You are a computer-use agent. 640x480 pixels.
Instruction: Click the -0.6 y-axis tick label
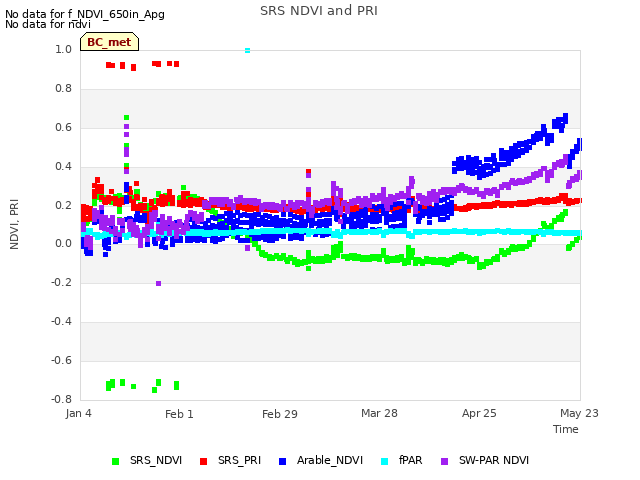point(61,360)
